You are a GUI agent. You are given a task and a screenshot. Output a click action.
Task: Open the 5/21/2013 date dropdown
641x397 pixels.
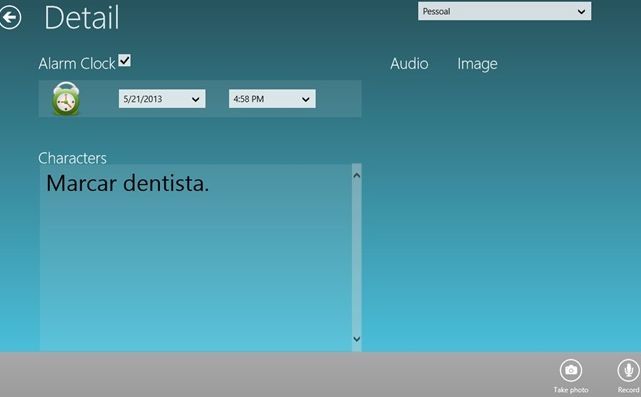tap(162, 99)
